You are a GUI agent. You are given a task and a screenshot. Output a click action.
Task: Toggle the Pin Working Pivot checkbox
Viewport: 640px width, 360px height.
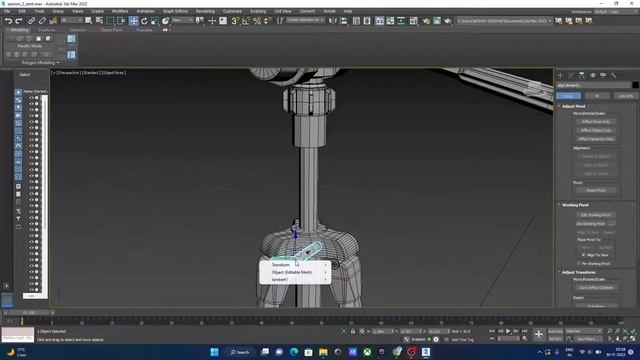pyautogui.click(x=579, y=264)
